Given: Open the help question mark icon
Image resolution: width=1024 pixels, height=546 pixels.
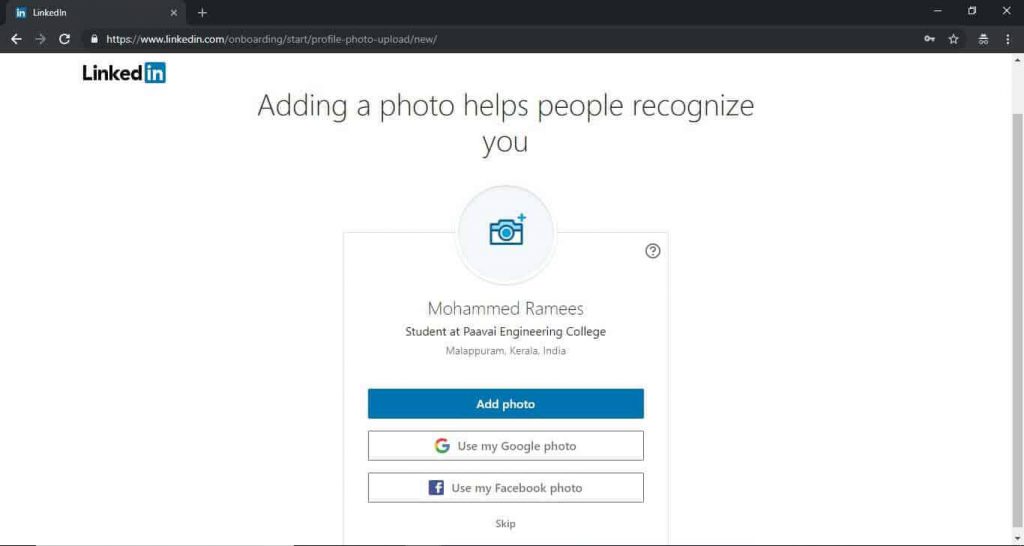Looking at the screenshot, I should (652, 251).
